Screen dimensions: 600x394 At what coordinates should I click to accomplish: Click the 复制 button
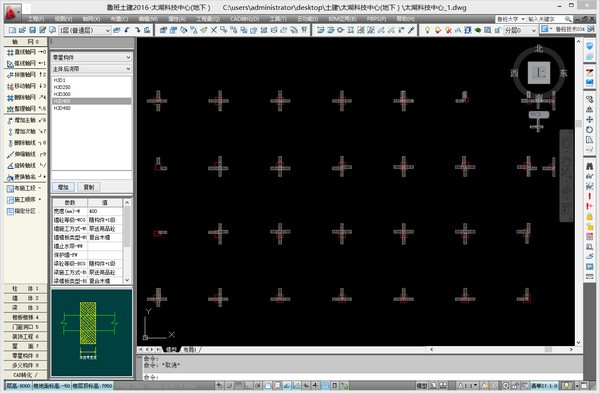coord(89,187)
